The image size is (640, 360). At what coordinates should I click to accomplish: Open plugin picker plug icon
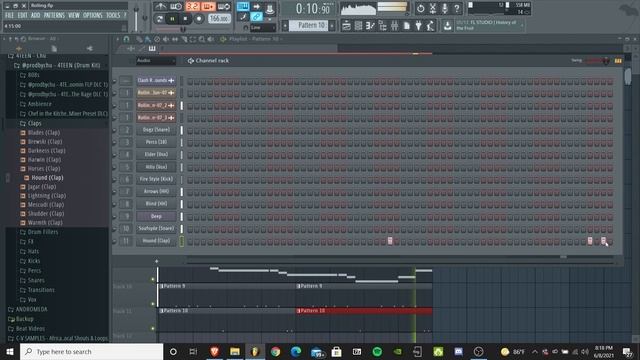pos(418,26)
